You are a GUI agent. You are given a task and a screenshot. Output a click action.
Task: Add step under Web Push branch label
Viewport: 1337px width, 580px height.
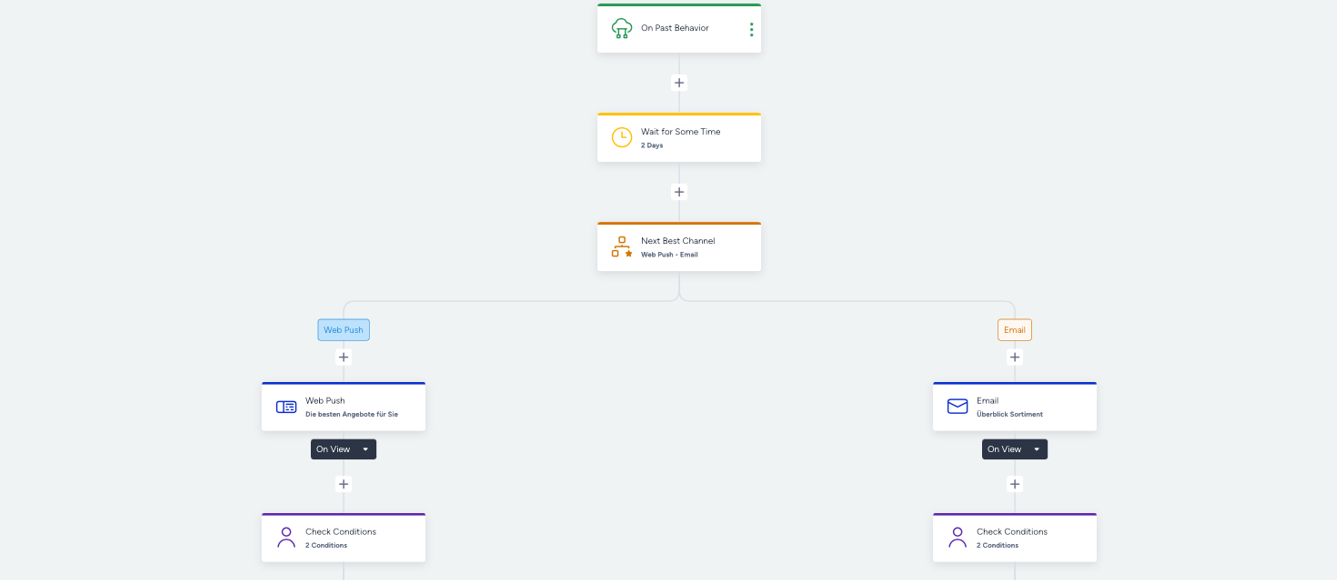[x=343, y=357]
